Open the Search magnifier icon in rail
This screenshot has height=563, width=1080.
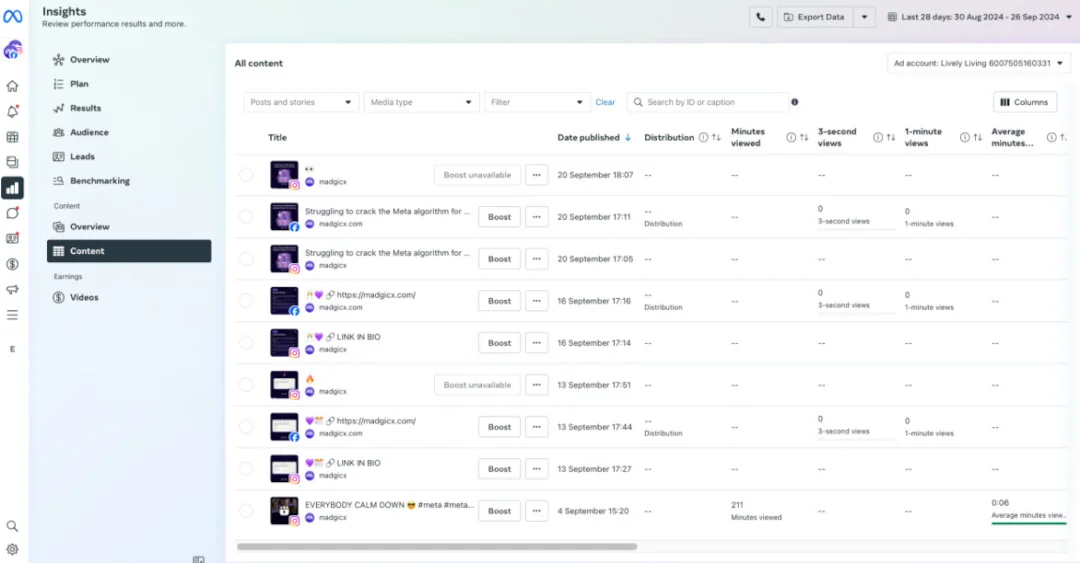click(x=12, y=526)
